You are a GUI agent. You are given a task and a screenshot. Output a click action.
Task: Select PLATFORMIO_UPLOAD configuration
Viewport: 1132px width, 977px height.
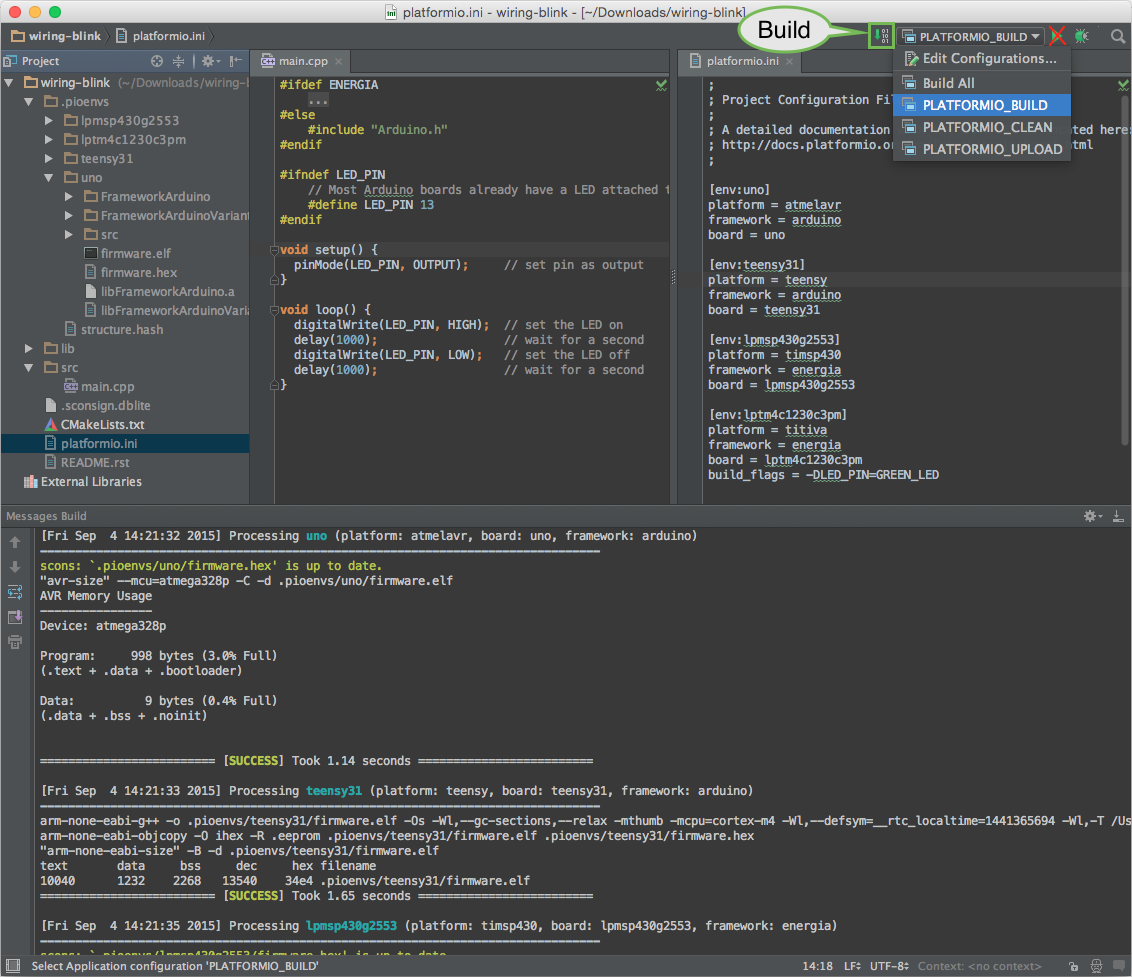tap(981, 149)
